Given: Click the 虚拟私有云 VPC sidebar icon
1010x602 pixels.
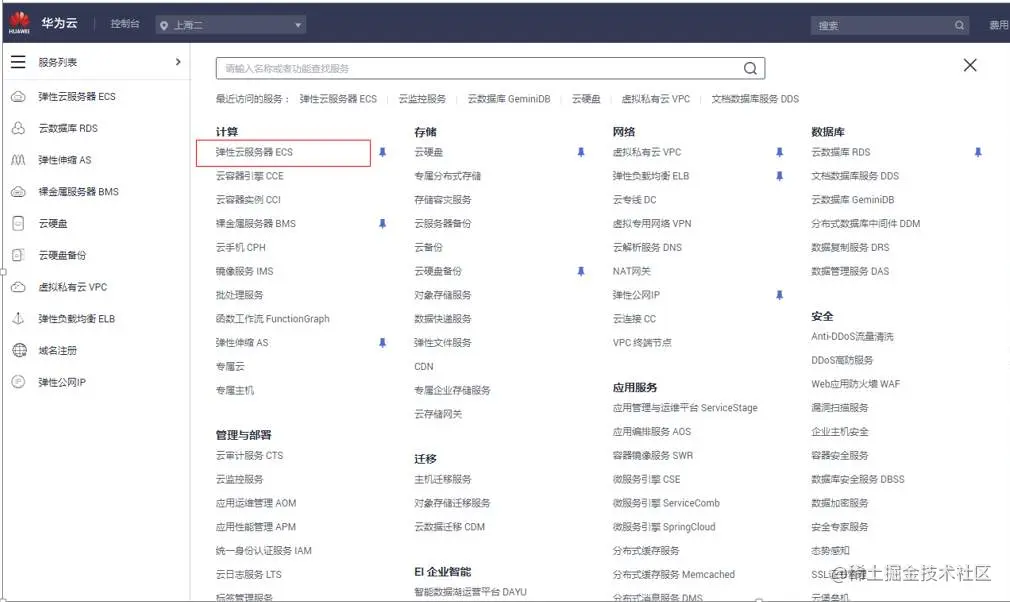Looking at the screenshot, I should 19,287.
